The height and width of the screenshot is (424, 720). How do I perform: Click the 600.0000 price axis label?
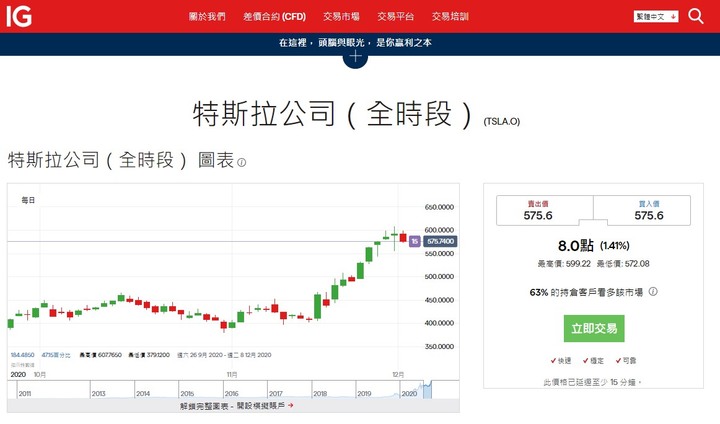[x=439, y=230]
